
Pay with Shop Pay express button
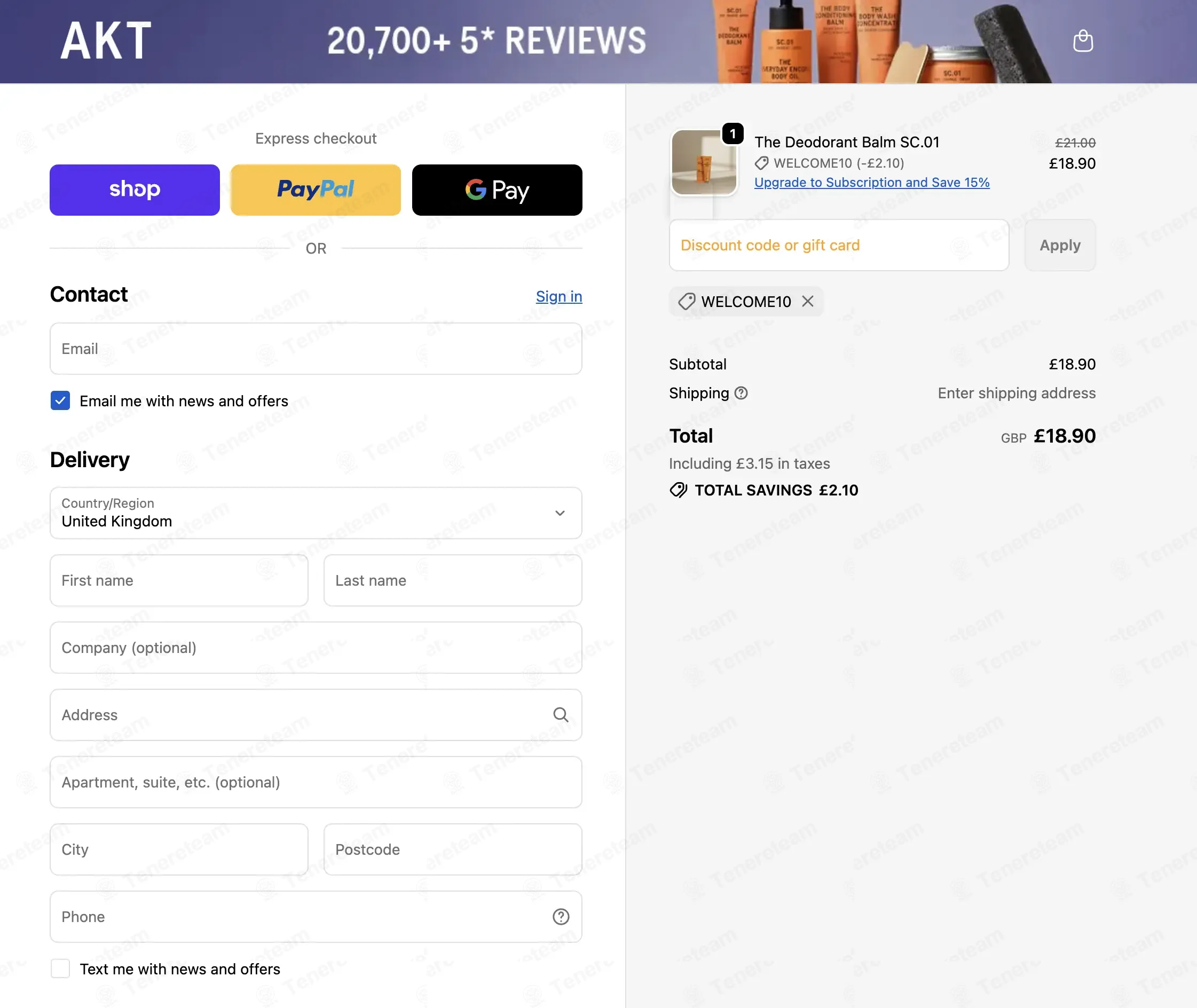point(135,190)
